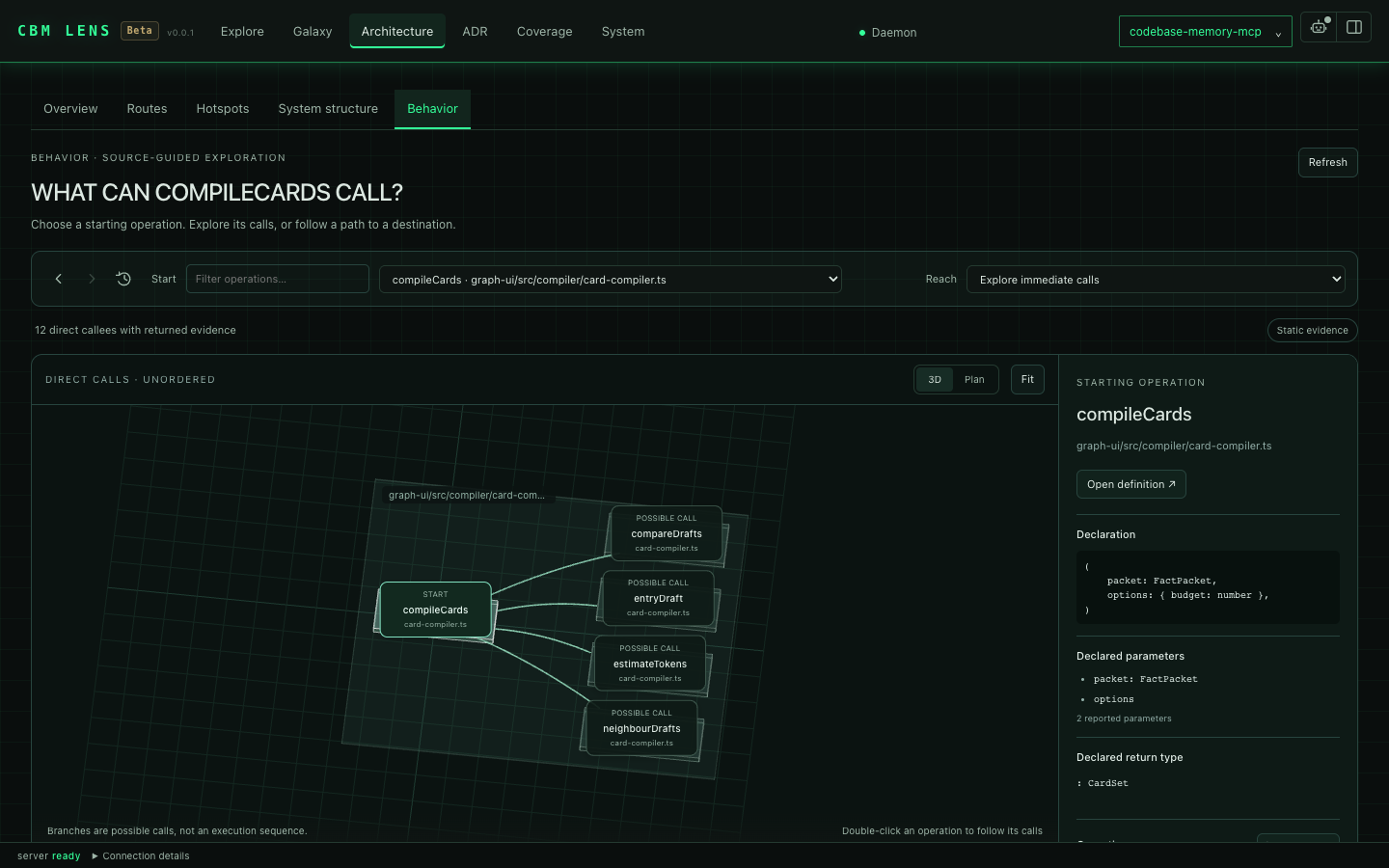Click the CBM LENS logo
Image resolution: width=1389 pixels, height=868 pixels.
pyautogui.click(x=64, y=31)
